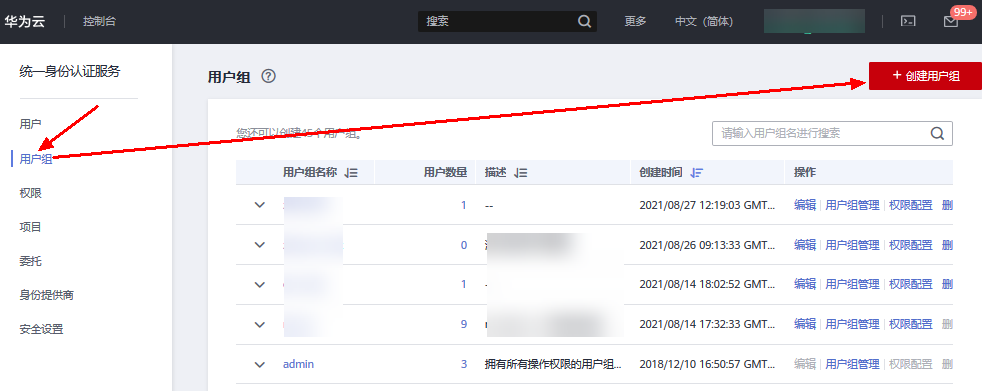The width and height of the screenshot is (982, 391).
Task: Click user count 3 for admin group
Action: click(463, 364)
